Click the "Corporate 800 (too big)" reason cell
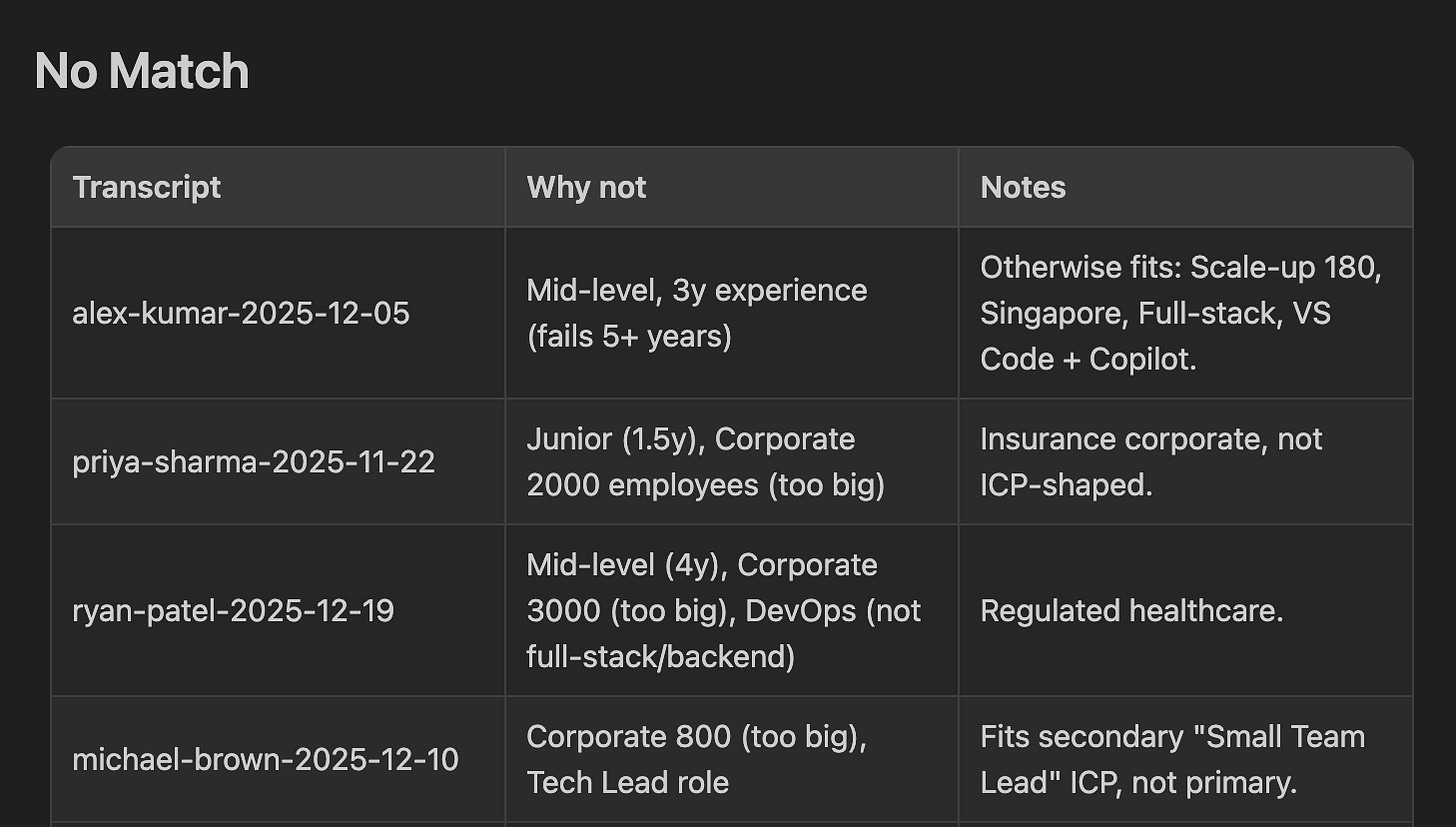 [731, 759]
